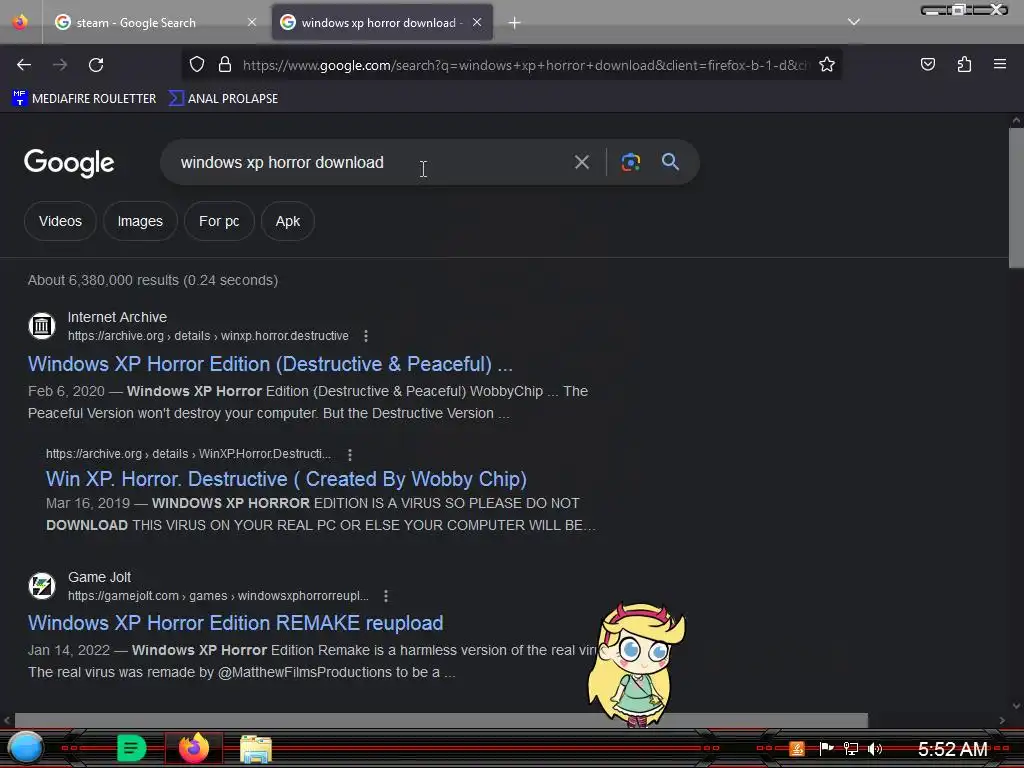Open the network tray icon
Viewport: 1024px width, 768px height.
(x=850, y=748)
